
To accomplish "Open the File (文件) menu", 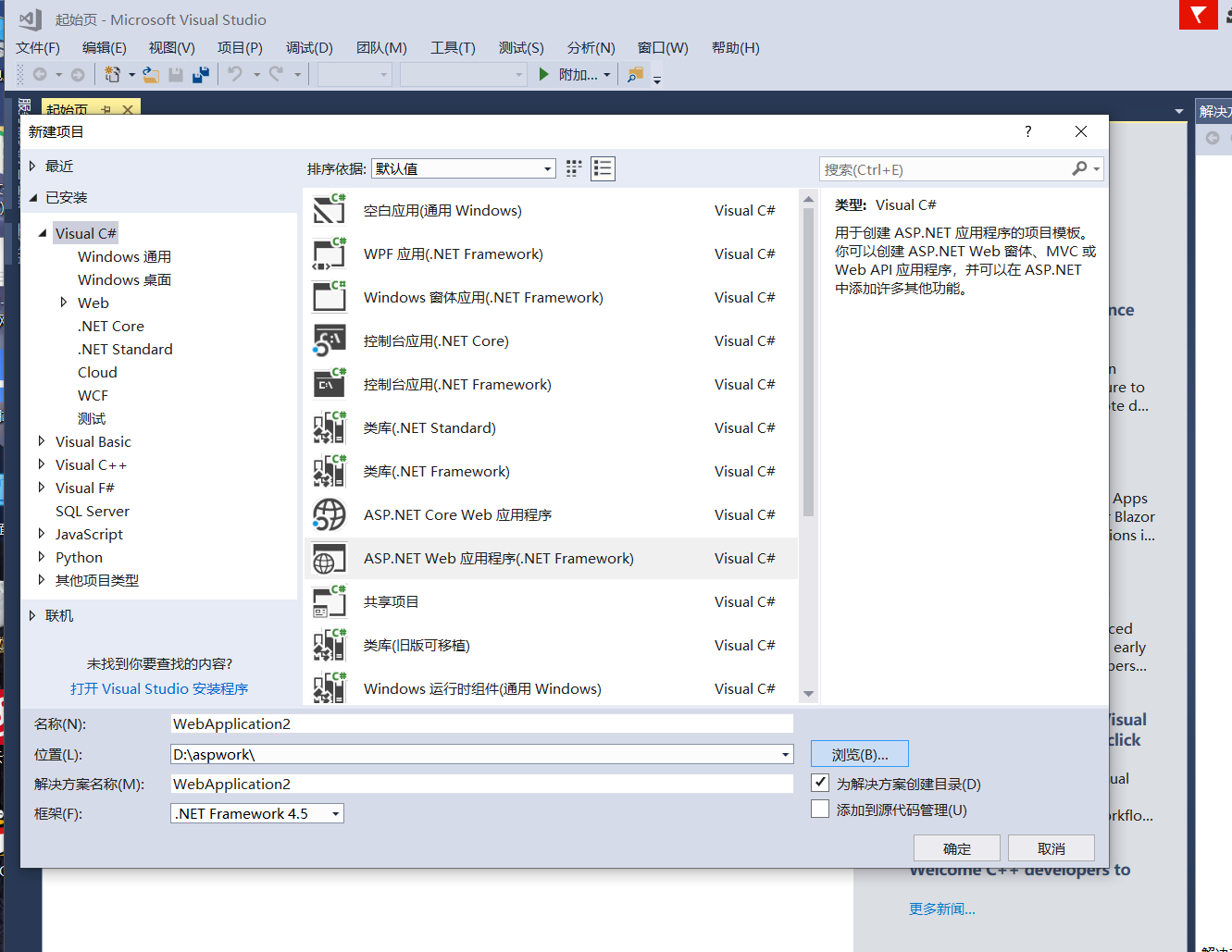I will (x=38, y=47).
